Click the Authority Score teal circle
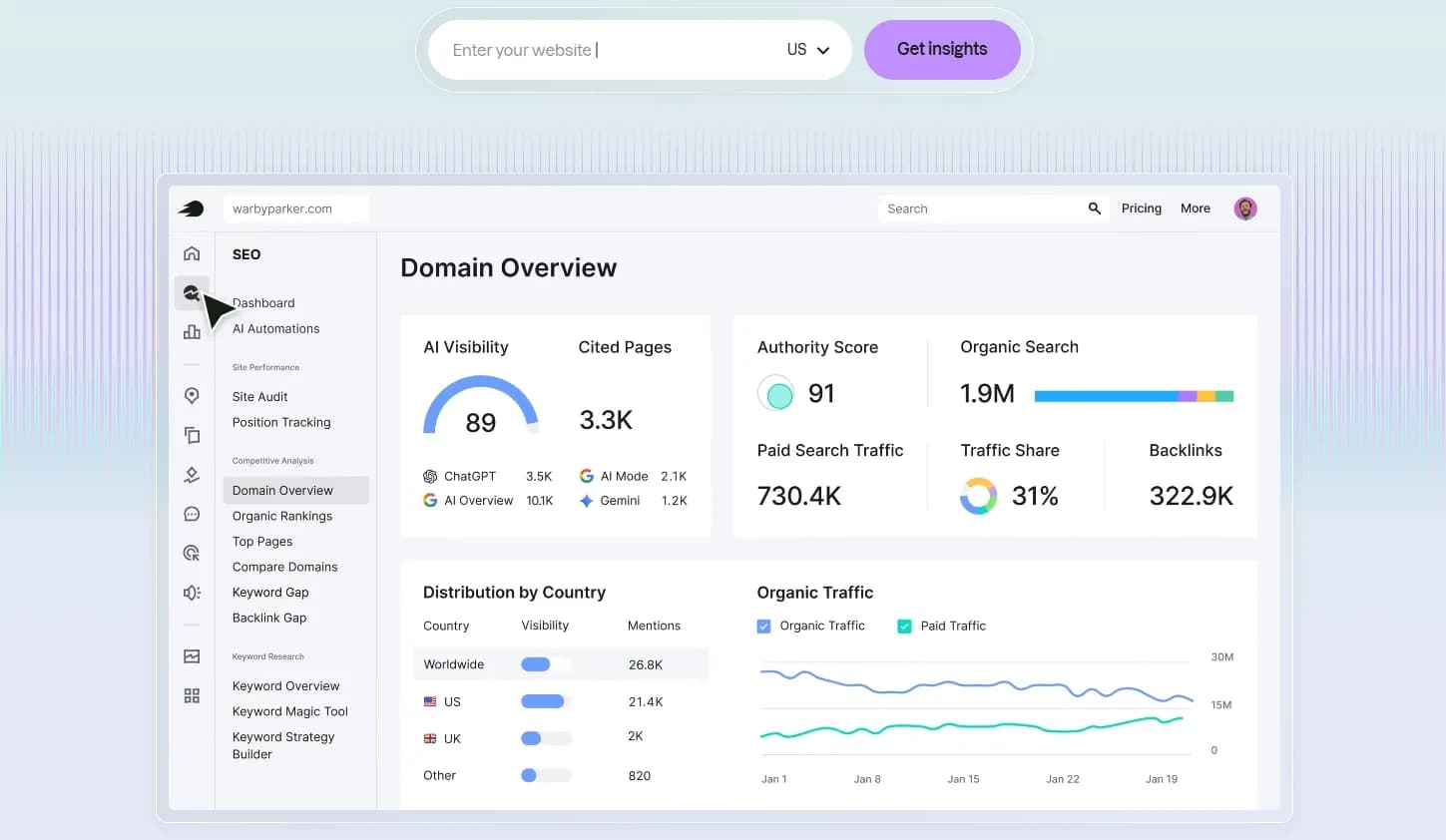Screen dimensions: 1446x840 pos(777,394)
